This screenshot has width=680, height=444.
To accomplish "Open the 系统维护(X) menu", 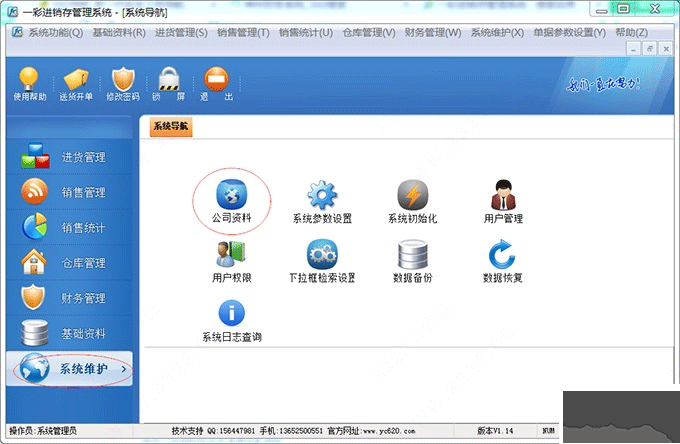I will pyautogui.click(x=497, y=33).
